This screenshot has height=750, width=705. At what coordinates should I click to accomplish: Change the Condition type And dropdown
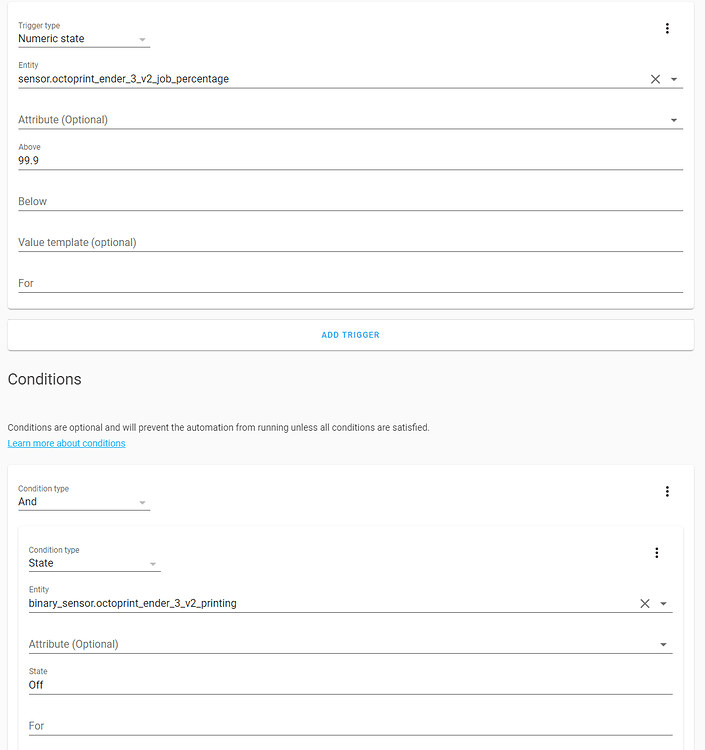(x=84, y=497)
